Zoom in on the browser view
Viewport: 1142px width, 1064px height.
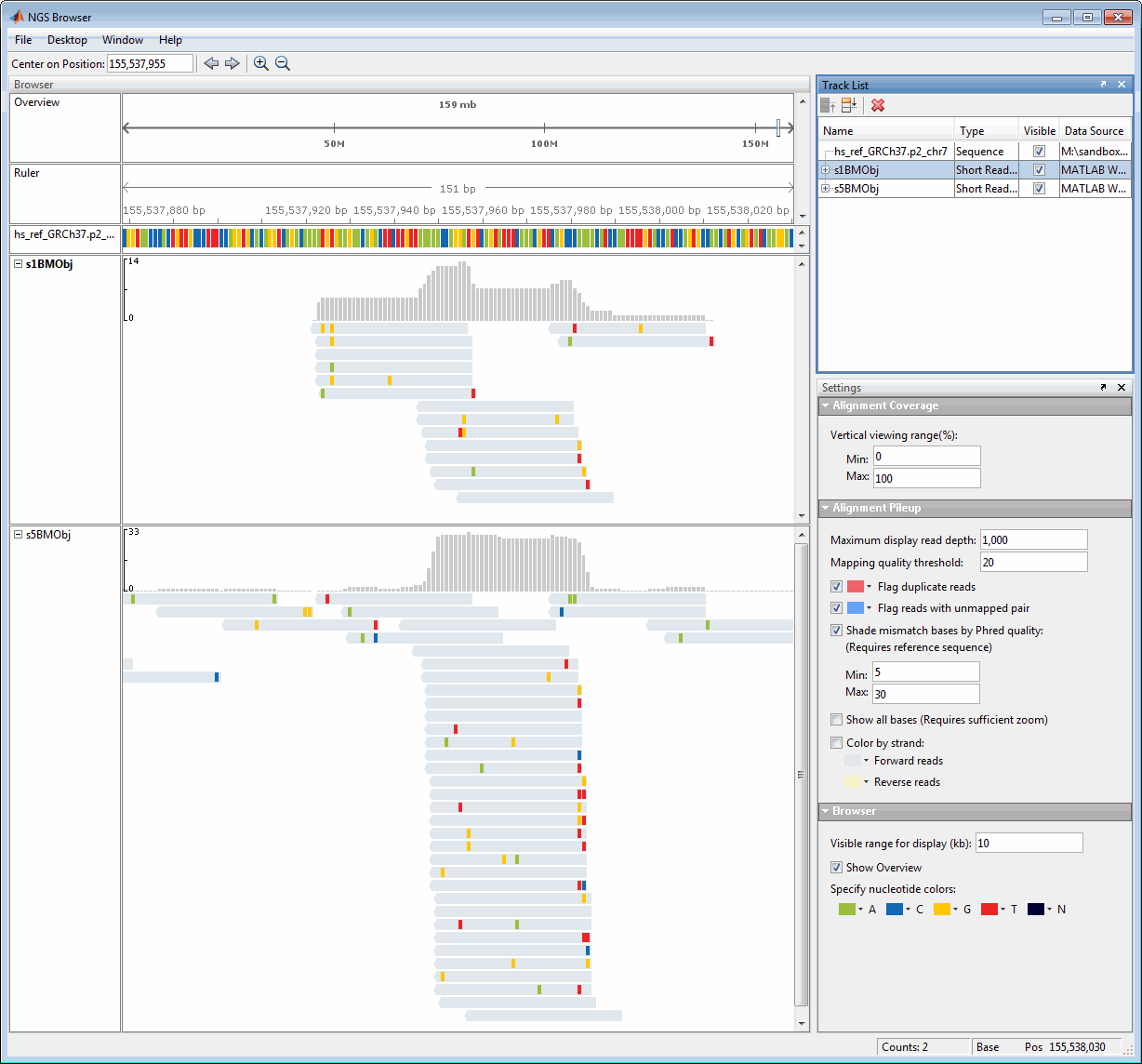pos(261,63)
